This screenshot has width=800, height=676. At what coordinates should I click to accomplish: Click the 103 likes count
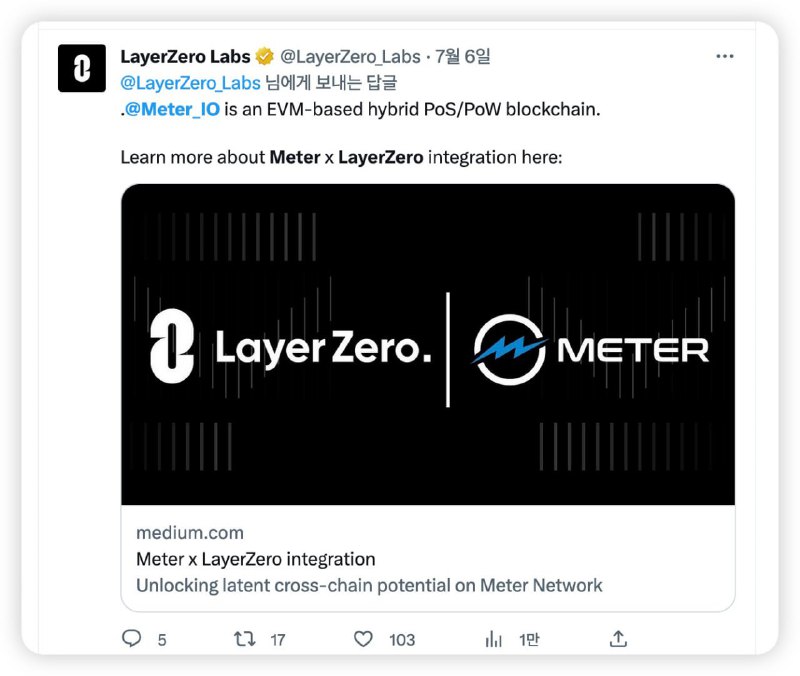[402, 640]
